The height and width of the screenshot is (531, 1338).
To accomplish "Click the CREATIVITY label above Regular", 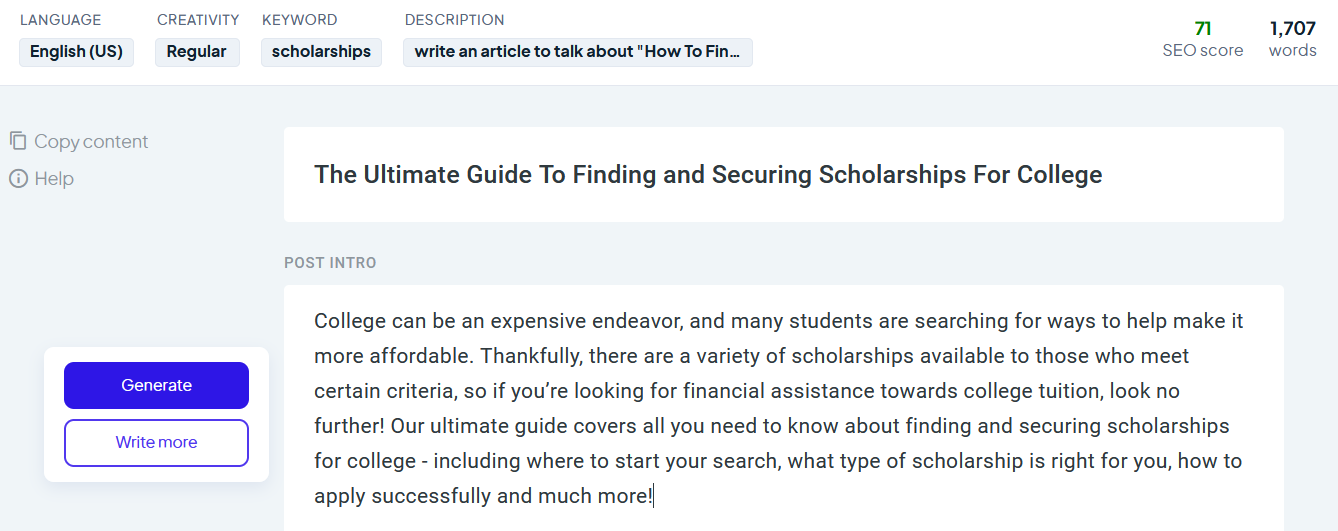I will pyautogui.click(x=198, y=20).
